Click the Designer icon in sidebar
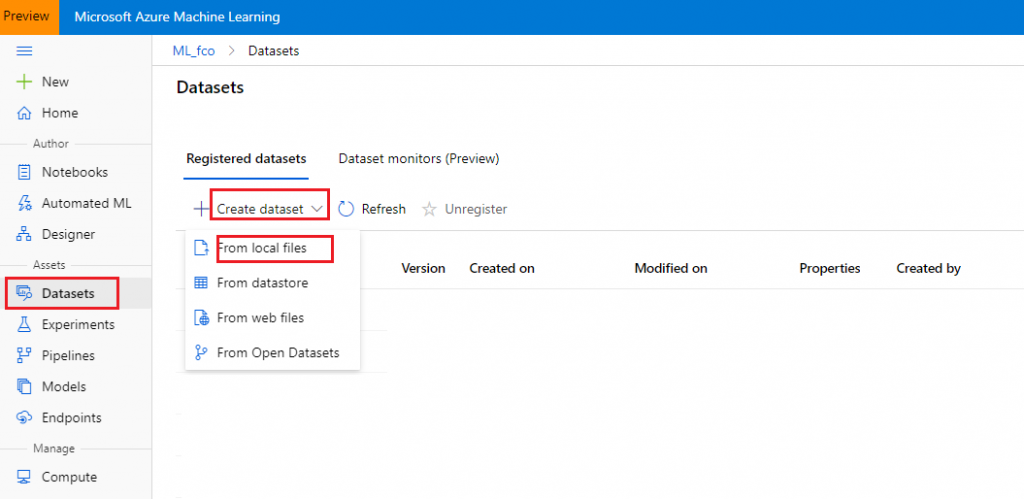 tap(25, 234)
